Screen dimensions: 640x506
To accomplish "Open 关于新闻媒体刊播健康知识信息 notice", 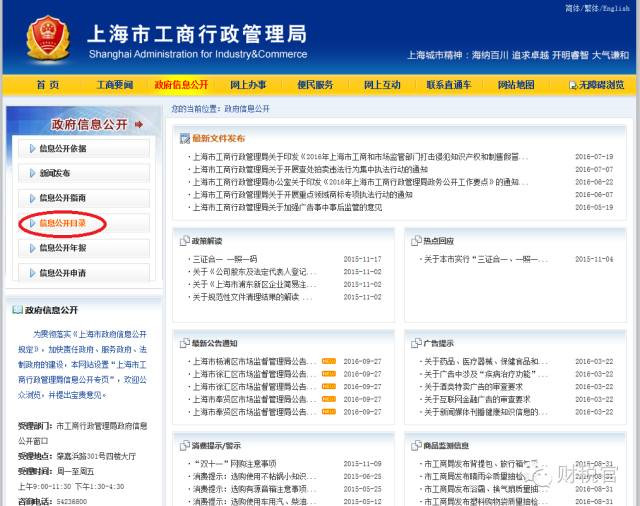I will [486, 412].
